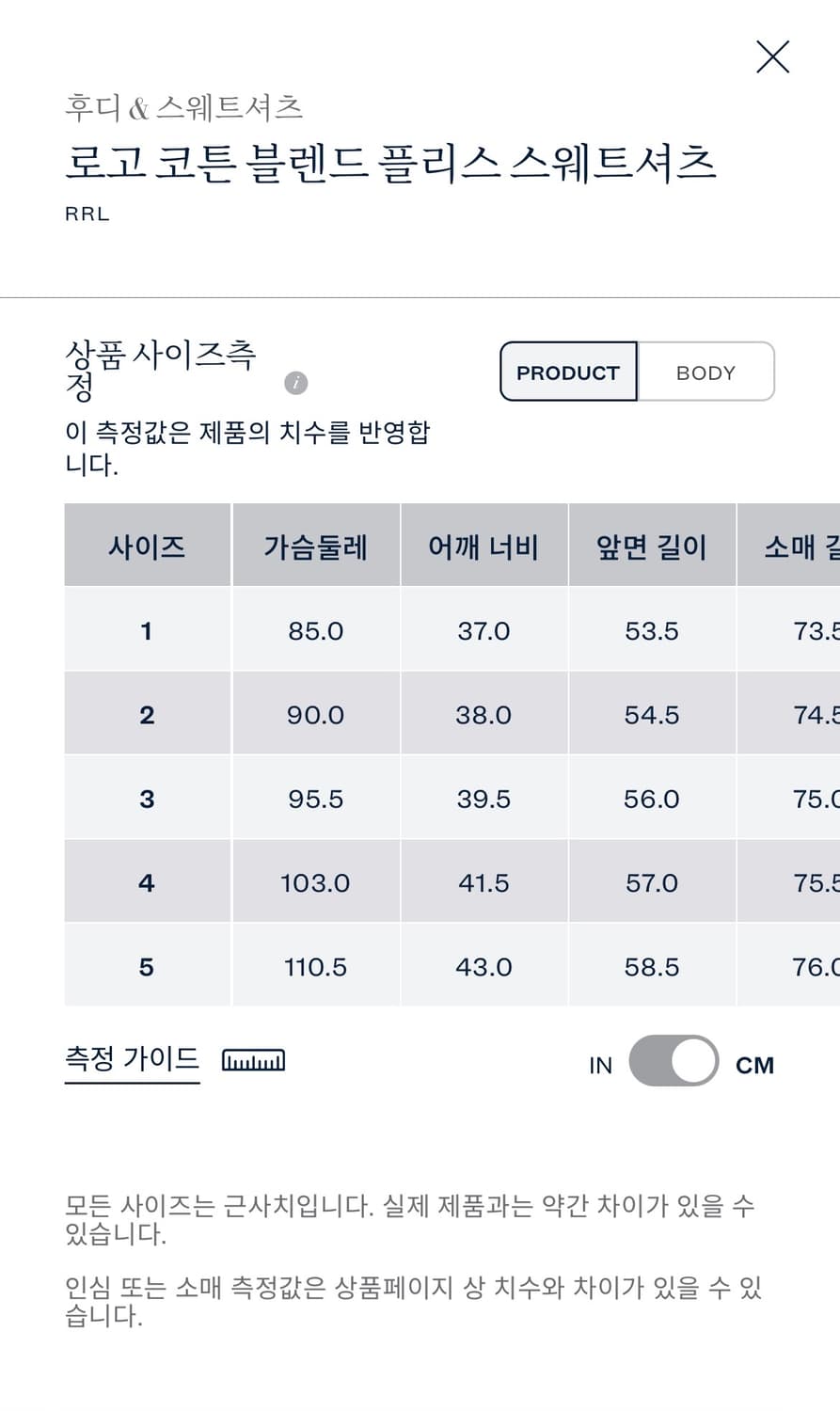The image size is (840, 1411).
Task: Select the PRODUCT measurement tab
Action: pos(568,372)
